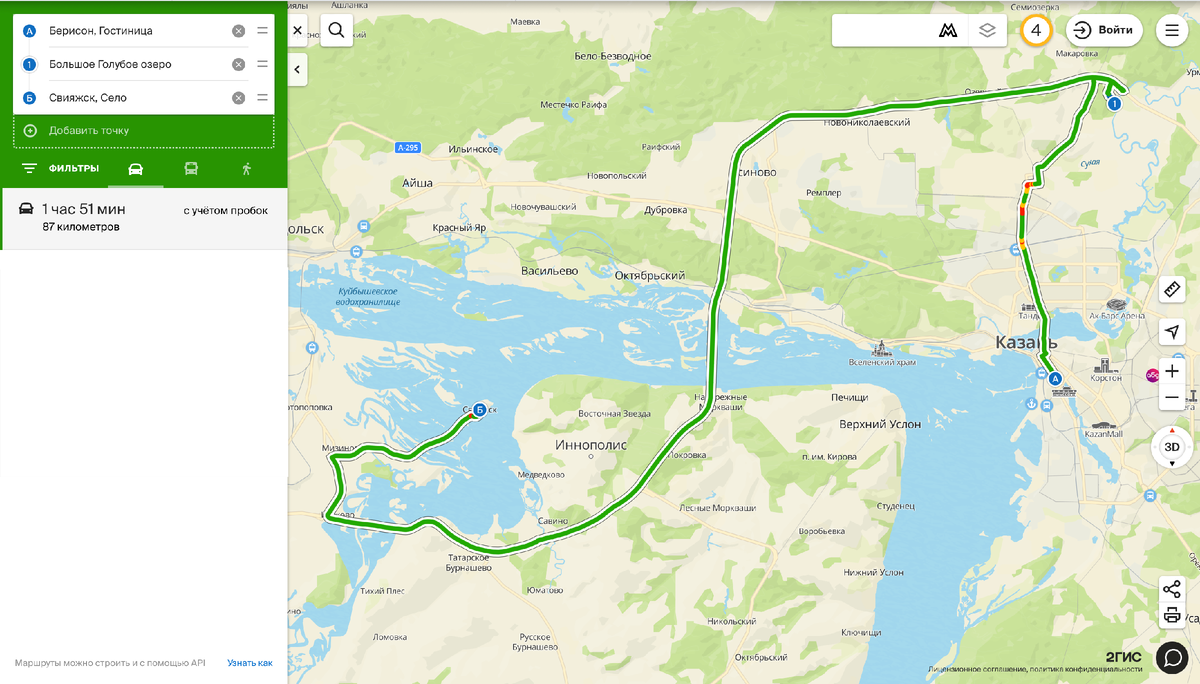Switch to the public transport tab

[x=191, y=169]
